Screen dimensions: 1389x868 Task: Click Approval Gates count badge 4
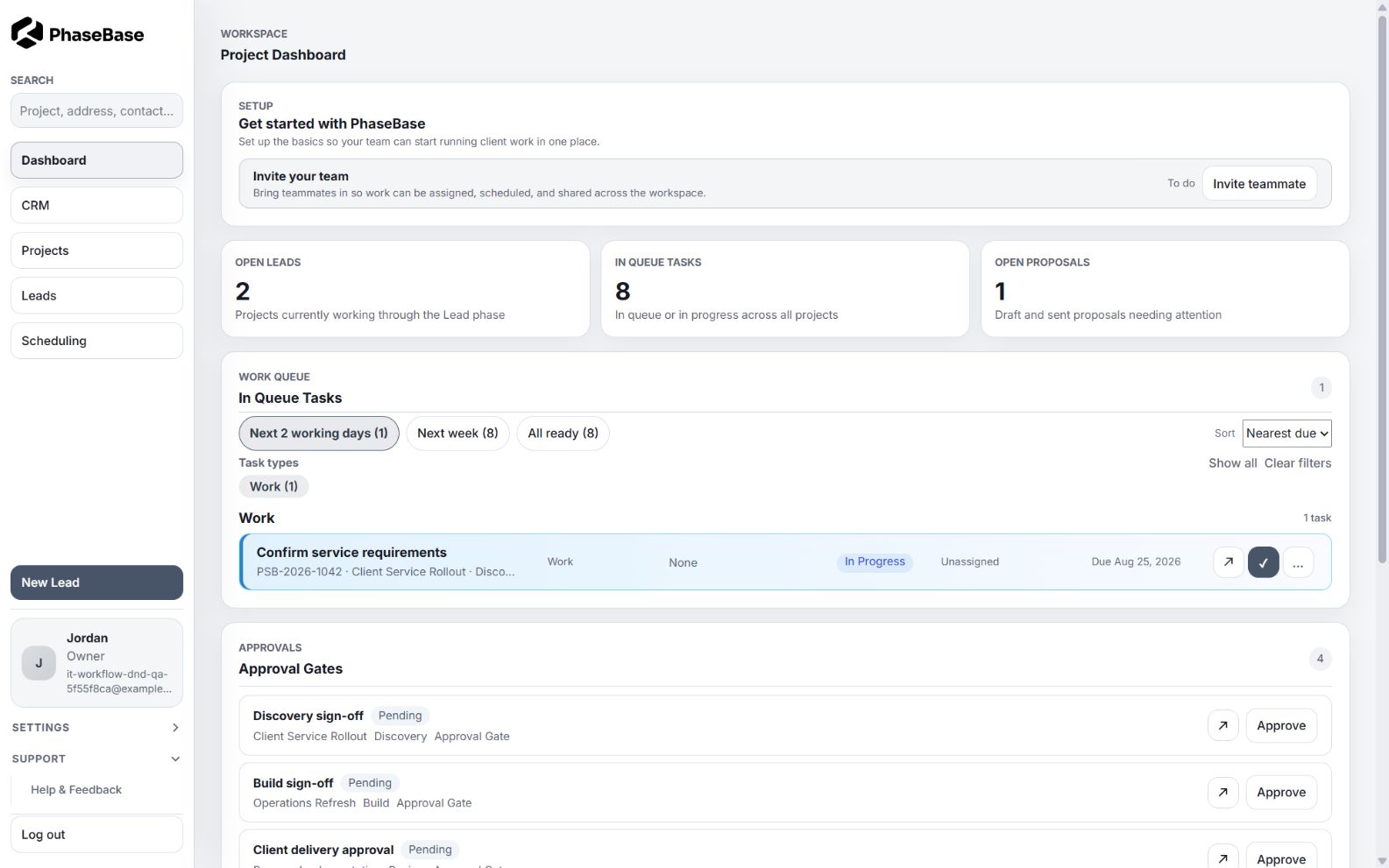[1321, 659]
